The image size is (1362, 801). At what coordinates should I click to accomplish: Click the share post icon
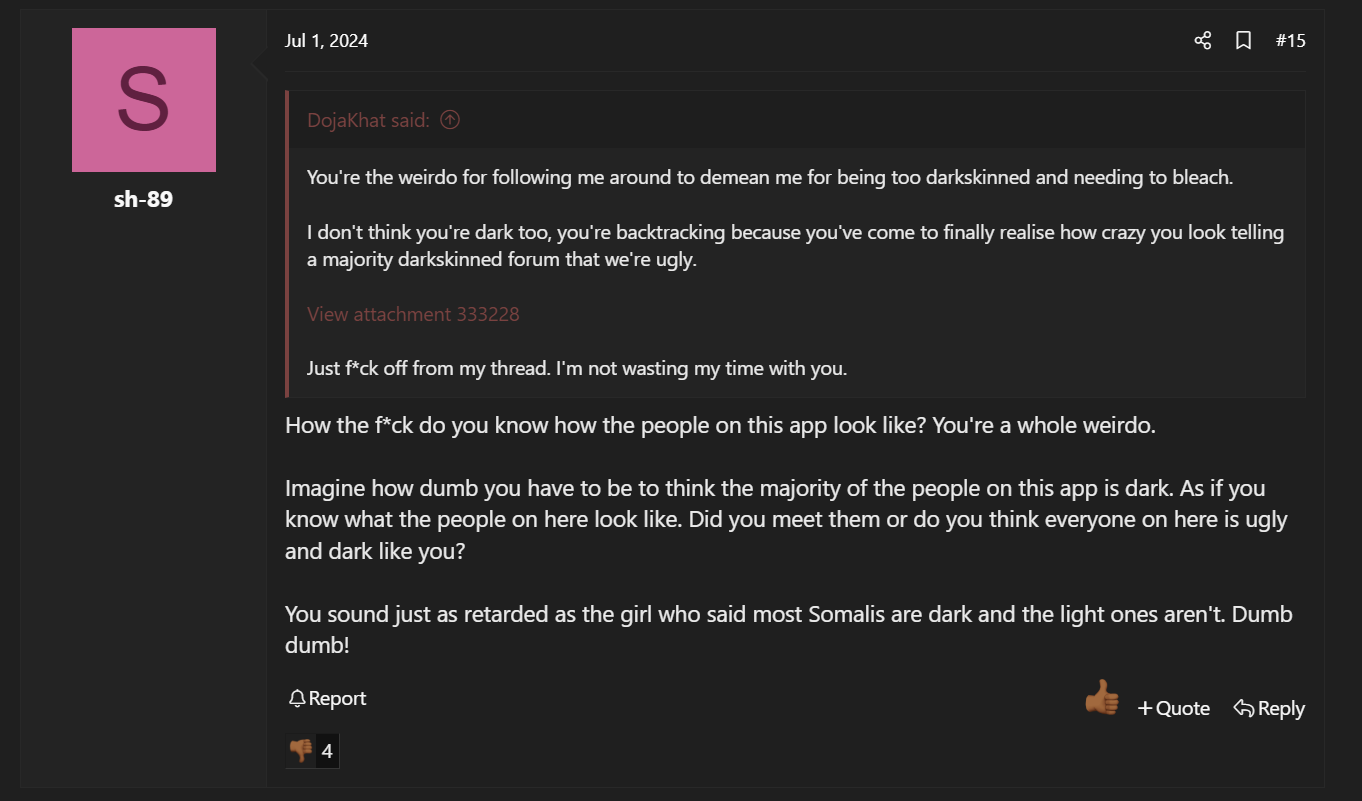pos(1203,41)
